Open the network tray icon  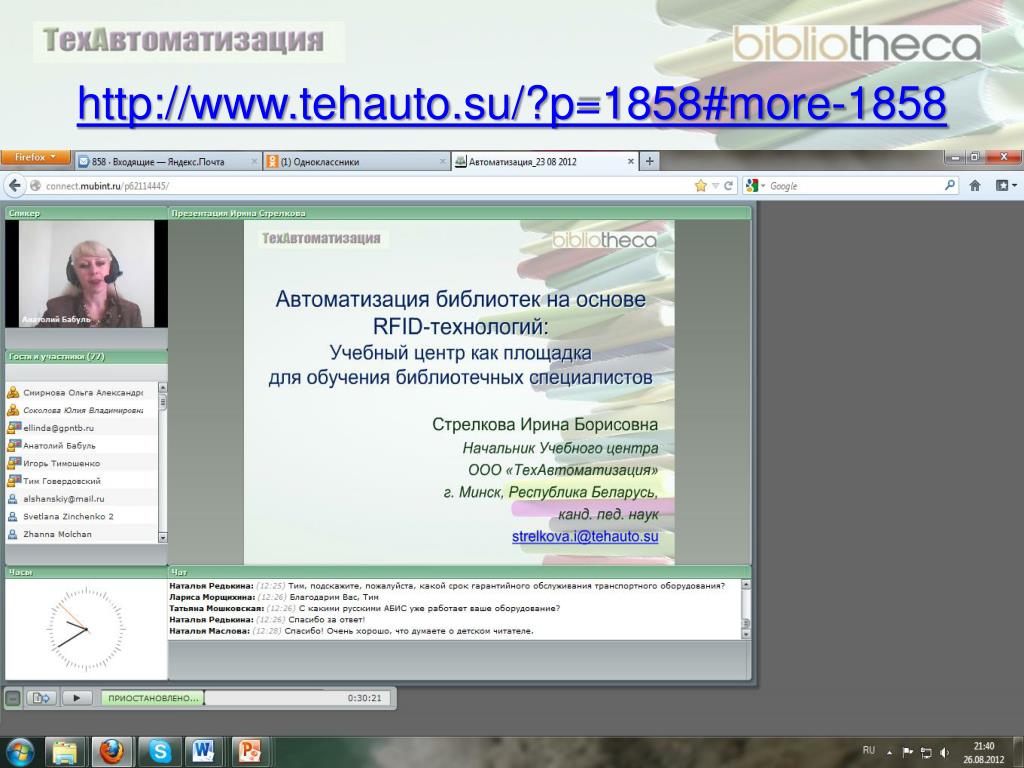(x=925, y=752)
